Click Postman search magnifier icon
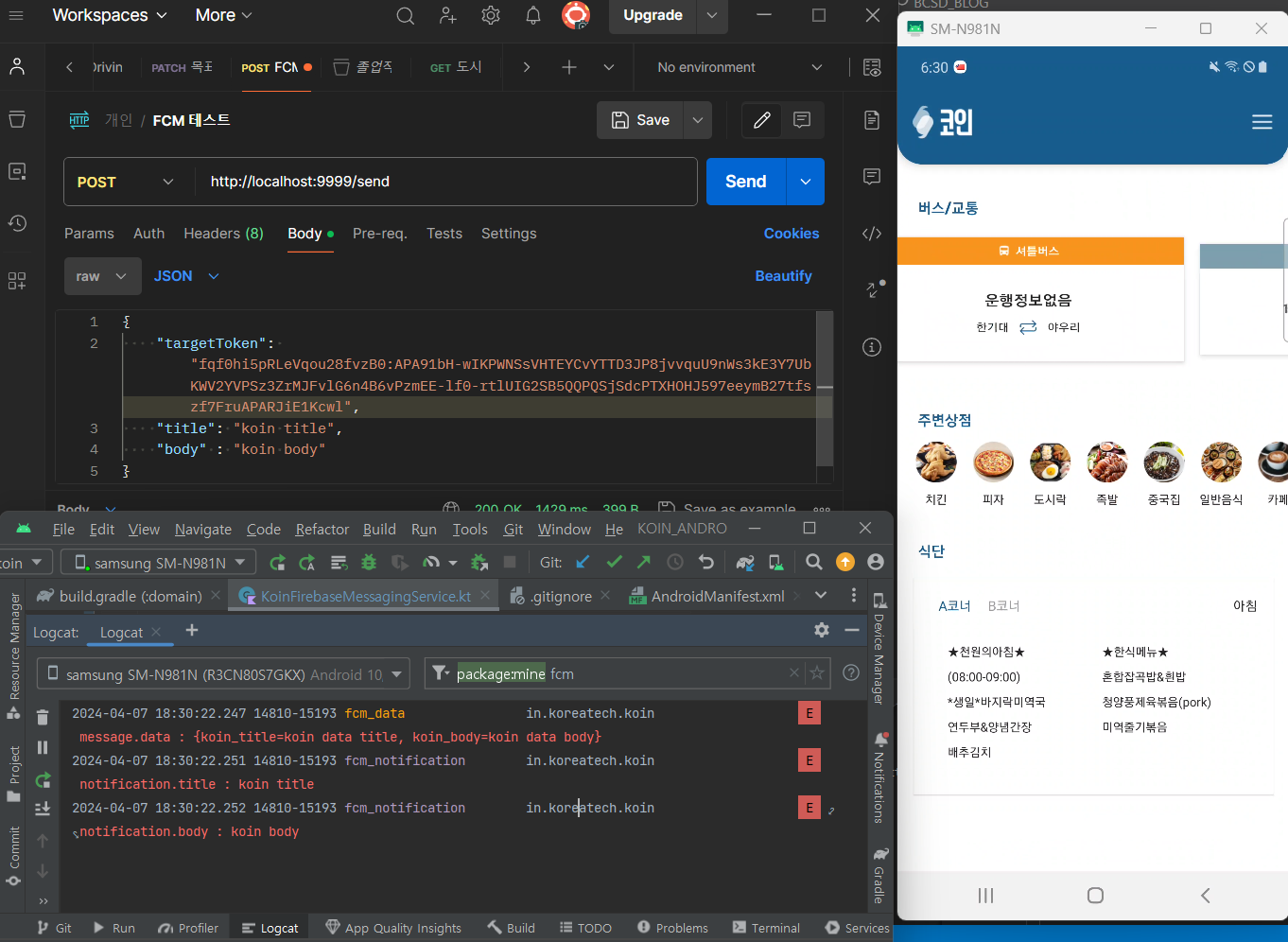The image size is (1288, 942). (406, 15)
